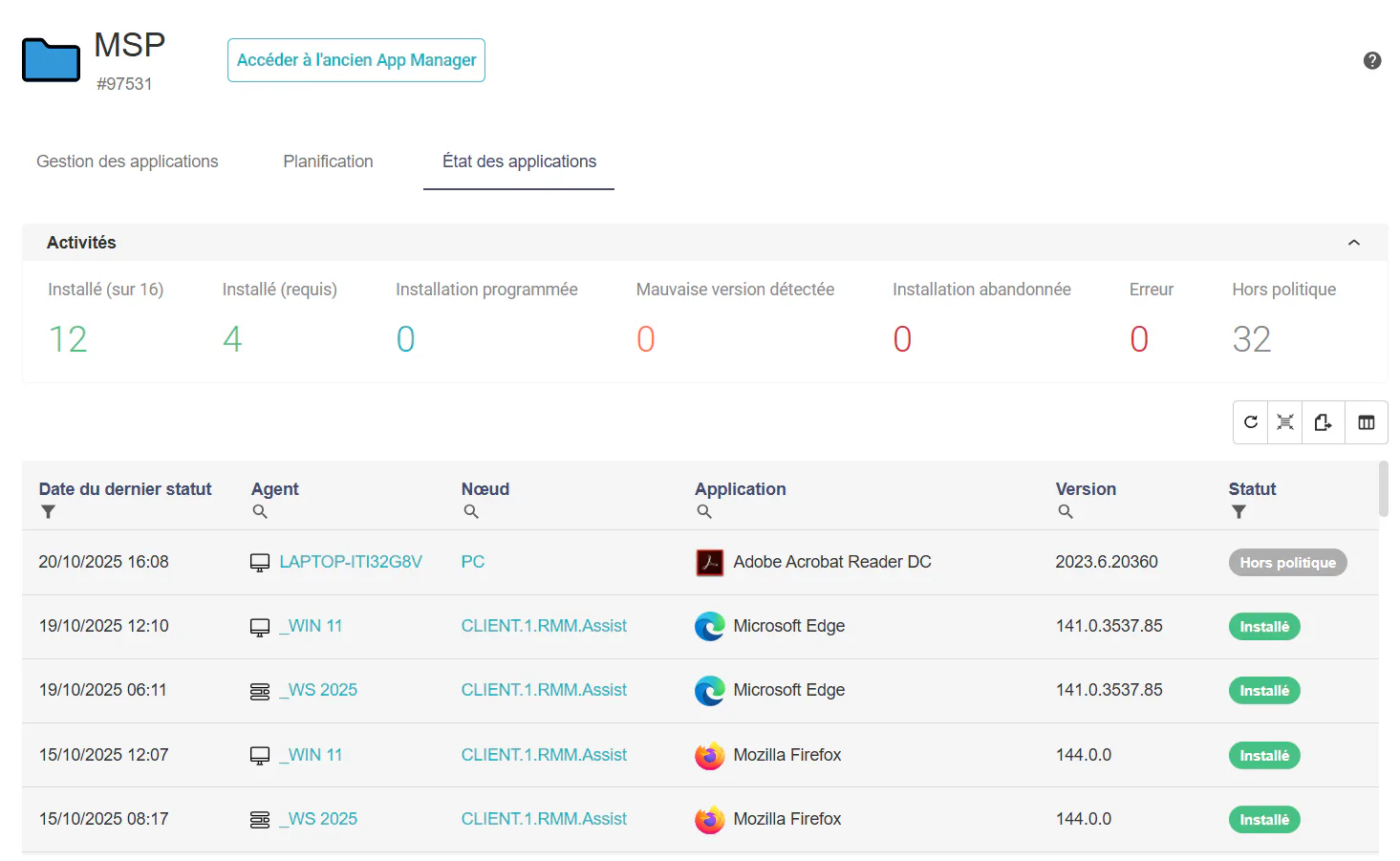Click the collapse-all rows toolbar icon

coord(1285,422)
